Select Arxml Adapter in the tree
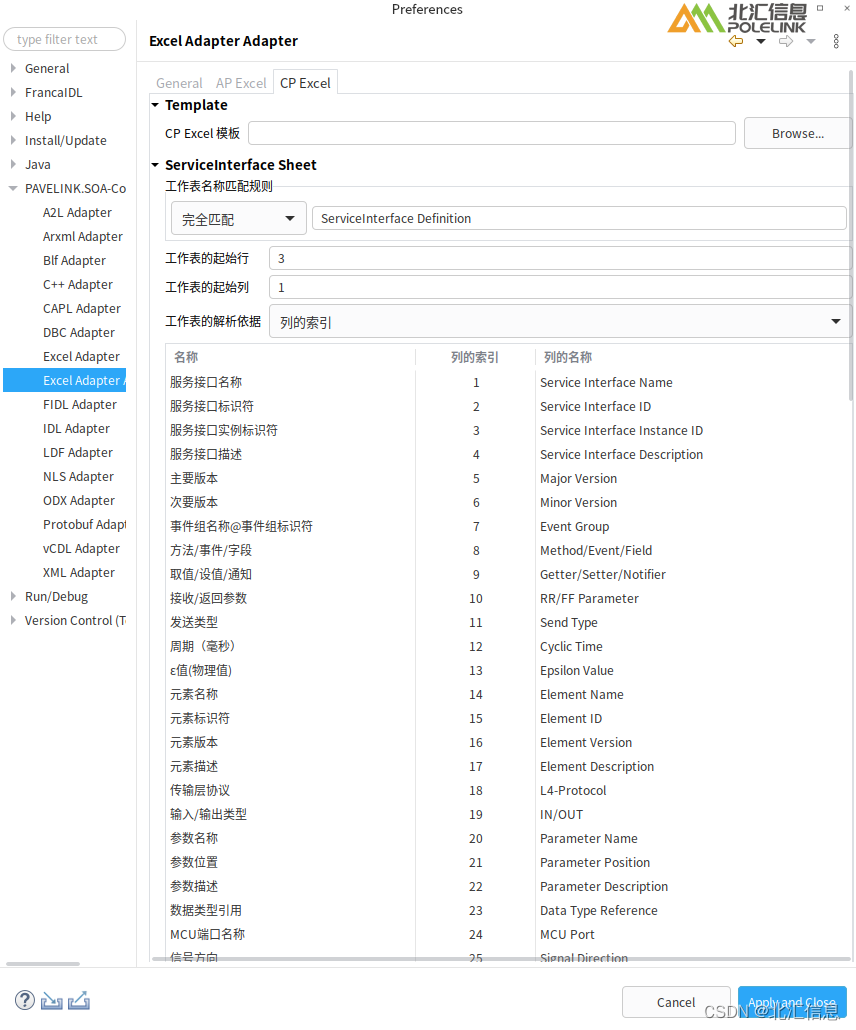This screenshot has height=1030, width=856. (83, 236)
